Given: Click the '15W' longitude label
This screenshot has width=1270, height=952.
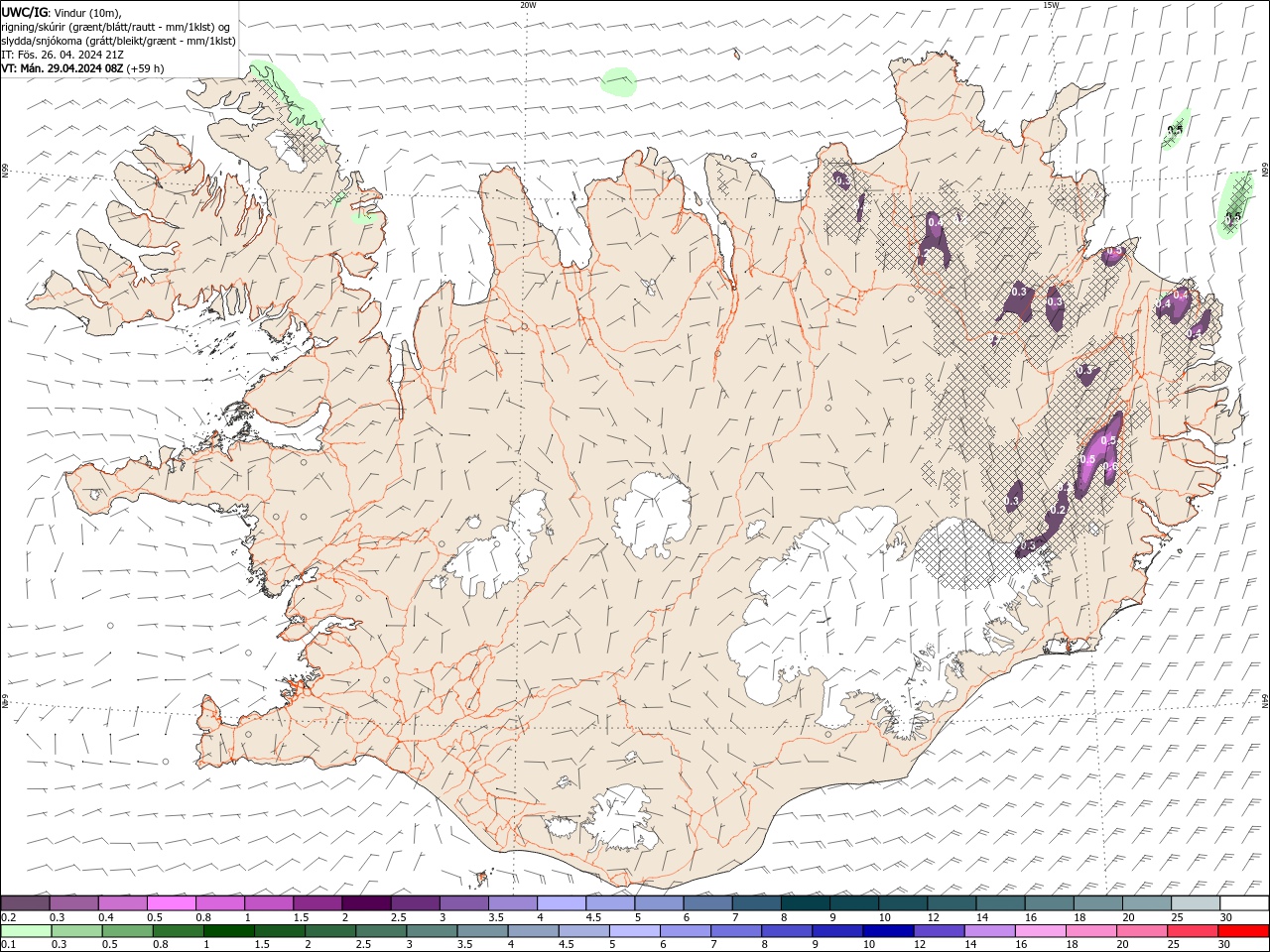Looking at the screenshot, I should click(1051, 5).
